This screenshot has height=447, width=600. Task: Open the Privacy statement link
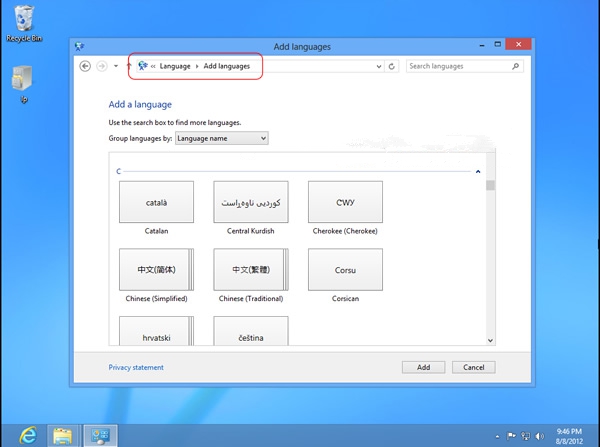(x=136, y=367)
